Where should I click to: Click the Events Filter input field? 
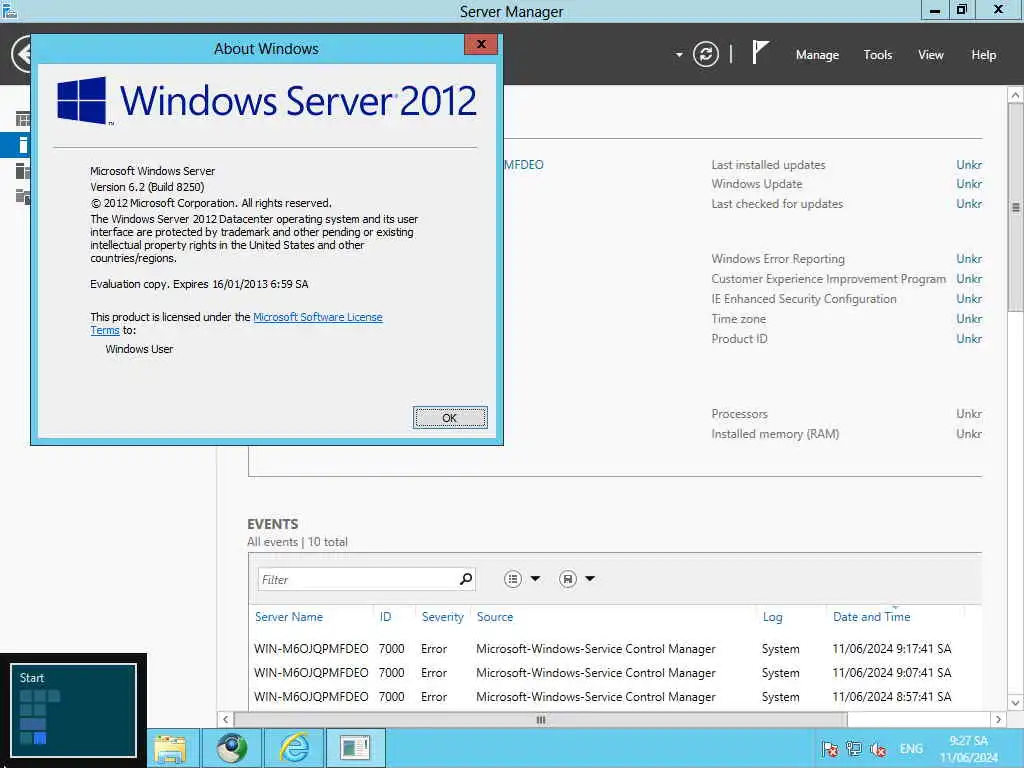click(x=358, y=579)
